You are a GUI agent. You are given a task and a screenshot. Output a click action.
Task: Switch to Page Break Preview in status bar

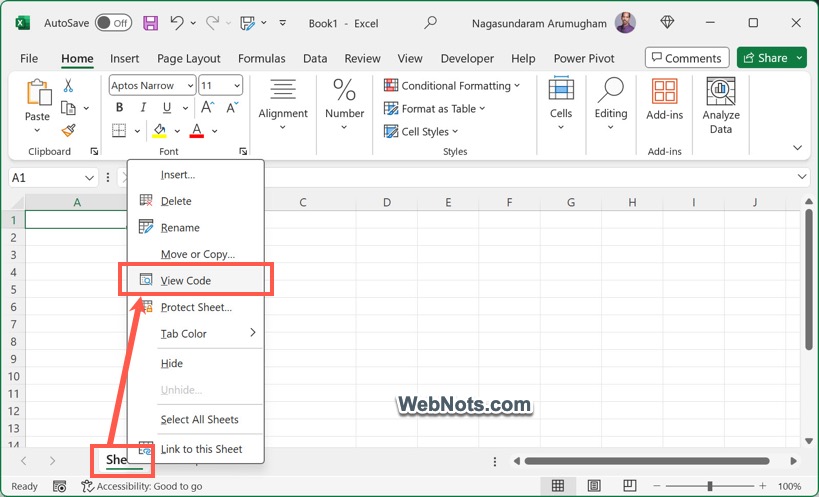pos(630,486)
